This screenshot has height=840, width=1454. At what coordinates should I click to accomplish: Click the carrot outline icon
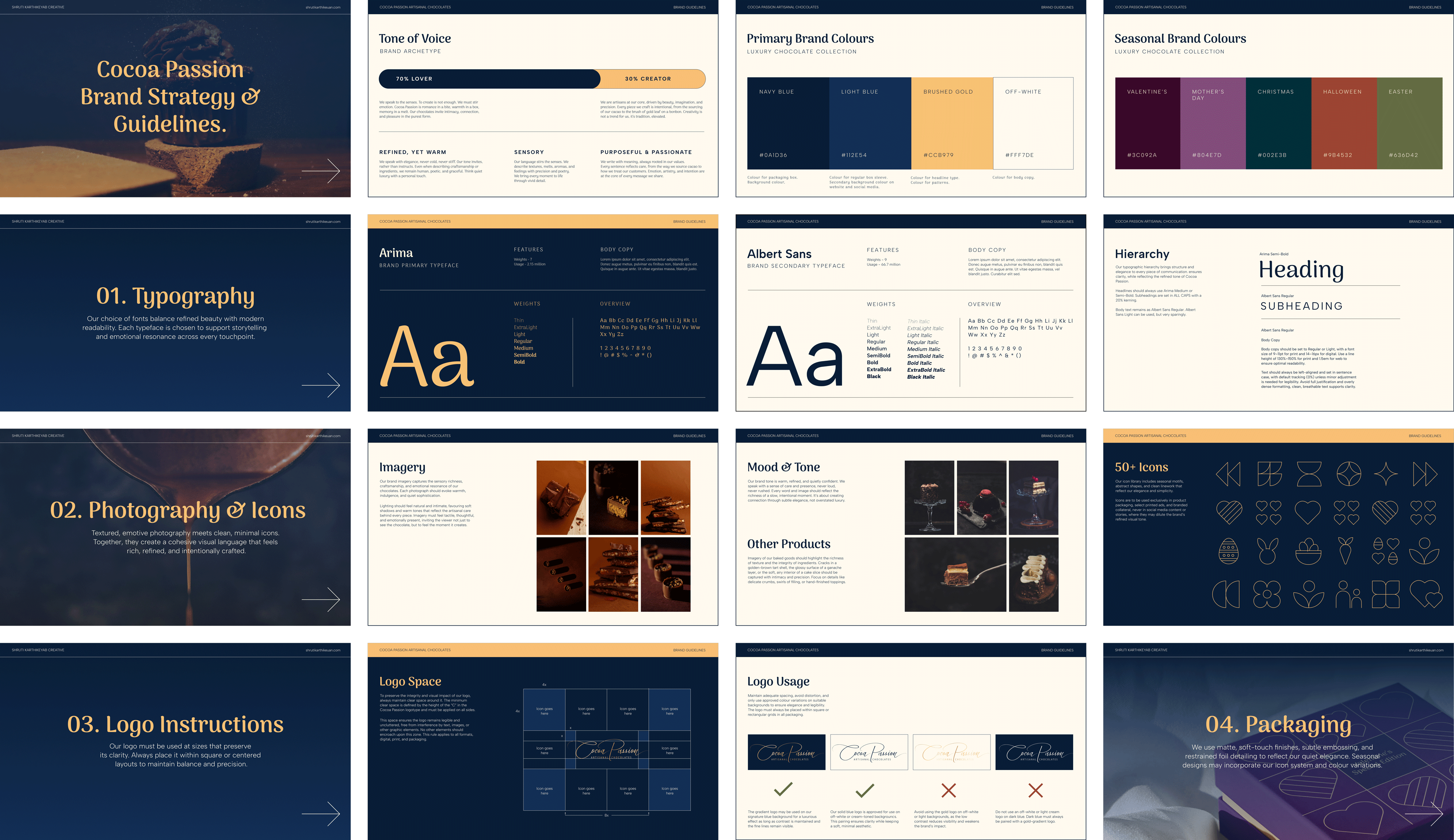tap(1346, 551)
